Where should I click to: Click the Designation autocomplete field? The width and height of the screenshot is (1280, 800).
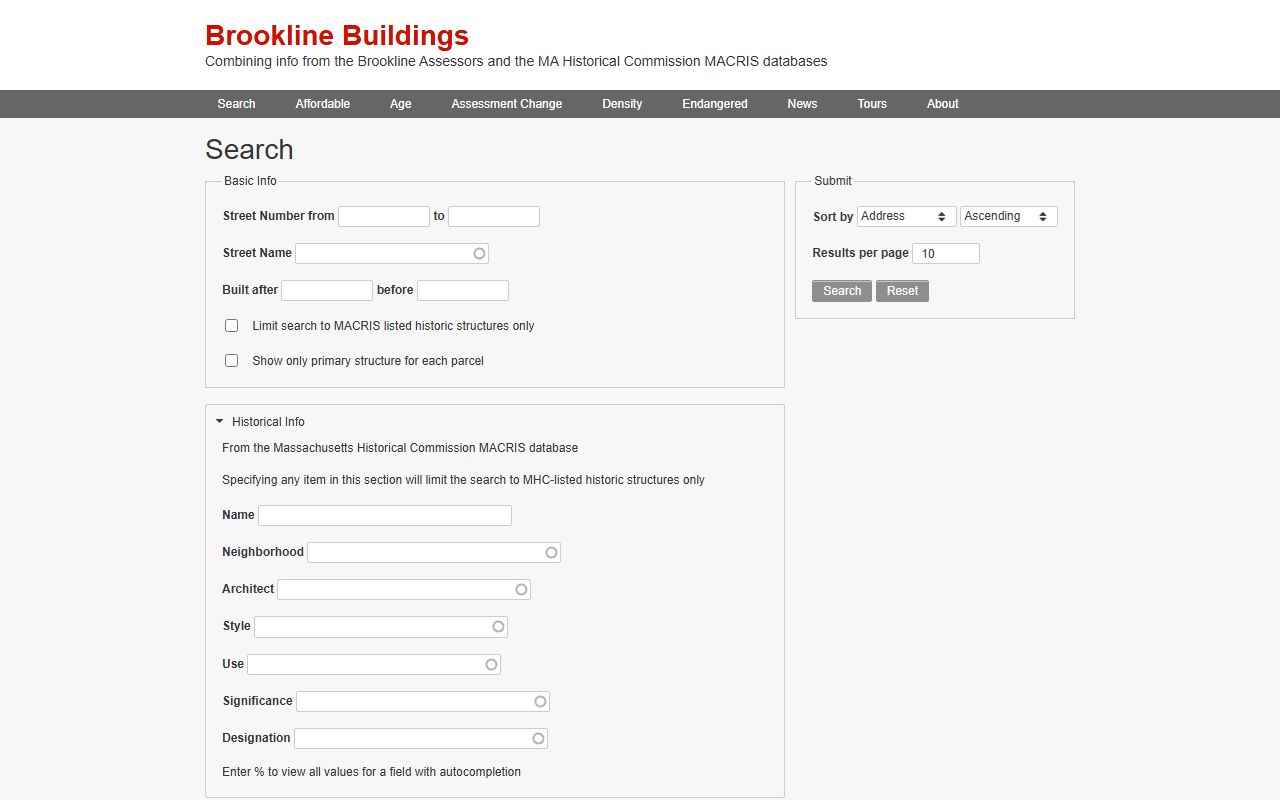[421, 738]
